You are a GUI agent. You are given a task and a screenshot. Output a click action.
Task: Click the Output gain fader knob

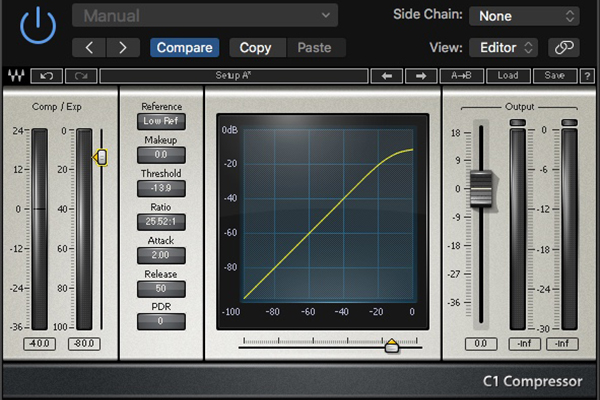(x=481, y=189)
